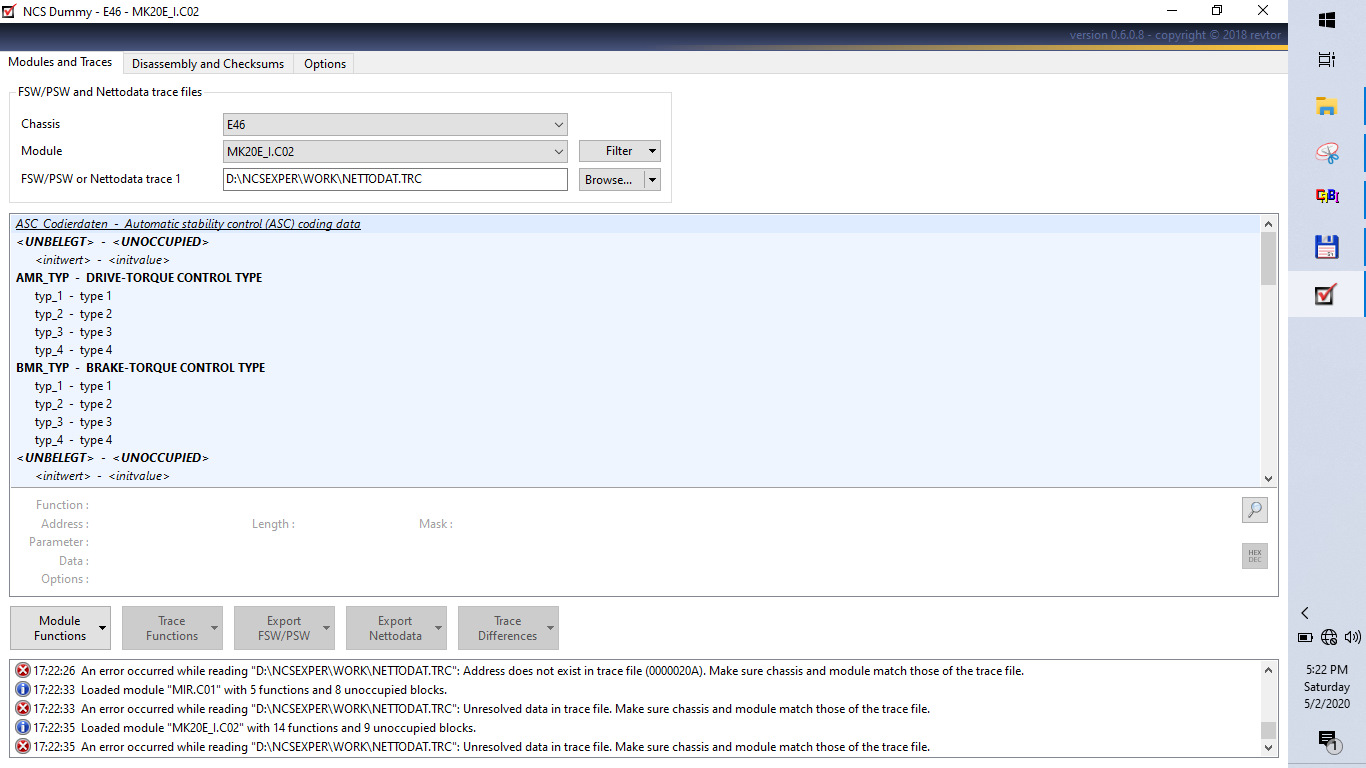Switch to Disassembly and Checksums tab
Screen dimensions: 1366x768
click(x=208, y=64)
